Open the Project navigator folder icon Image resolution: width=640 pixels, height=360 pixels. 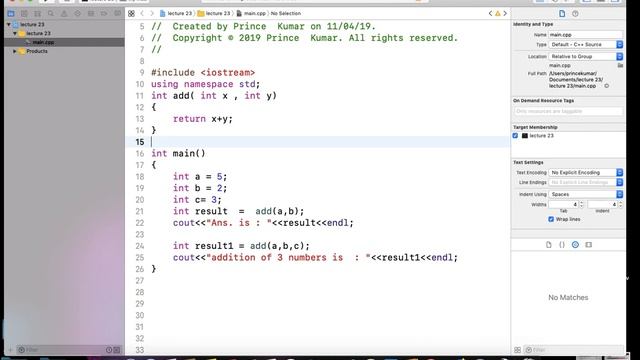(x=11, y=13)
